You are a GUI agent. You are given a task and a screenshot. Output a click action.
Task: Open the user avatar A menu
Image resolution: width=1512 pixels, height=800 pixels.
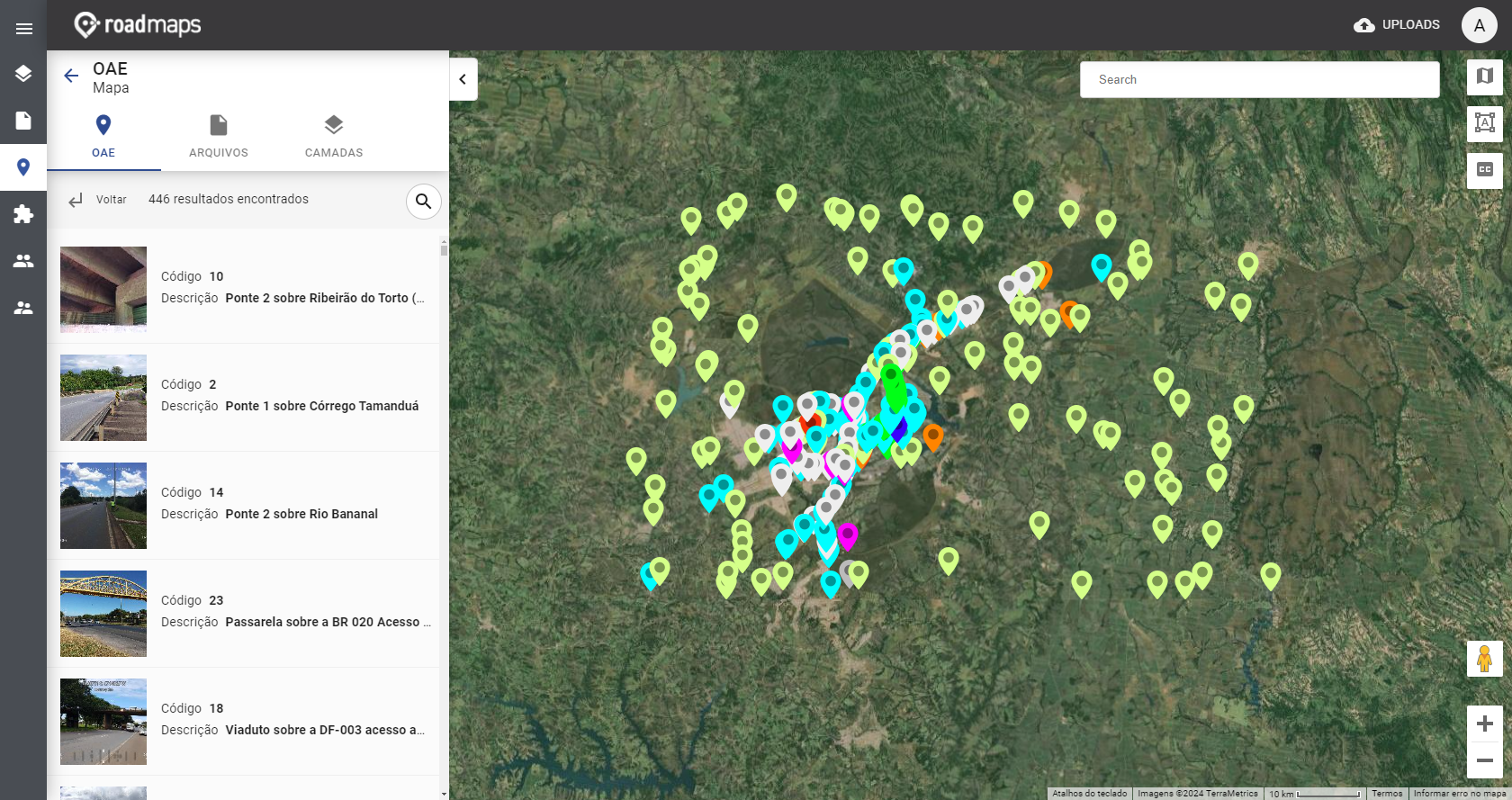1480,25
